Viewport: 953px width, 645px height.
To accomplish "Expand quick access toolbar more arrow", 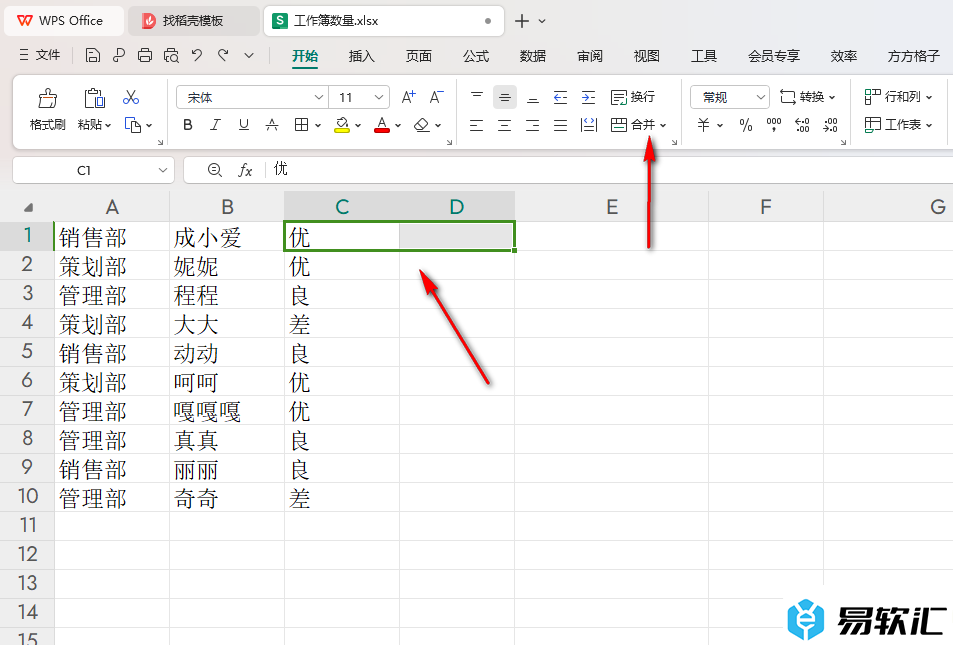I will 249,56.
